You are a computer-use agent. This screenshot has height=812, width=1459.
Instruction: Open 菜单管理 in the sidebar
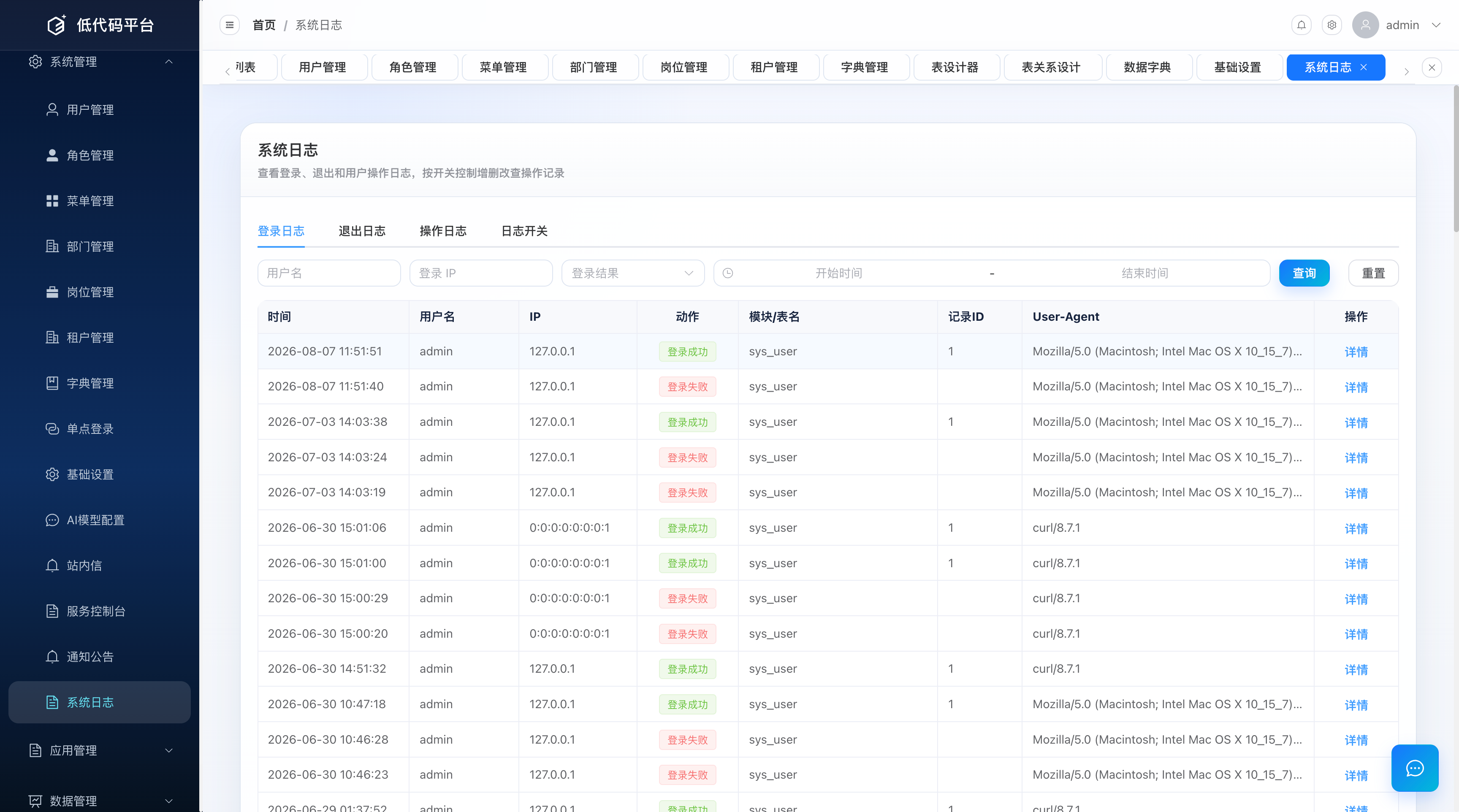(100, 201)
